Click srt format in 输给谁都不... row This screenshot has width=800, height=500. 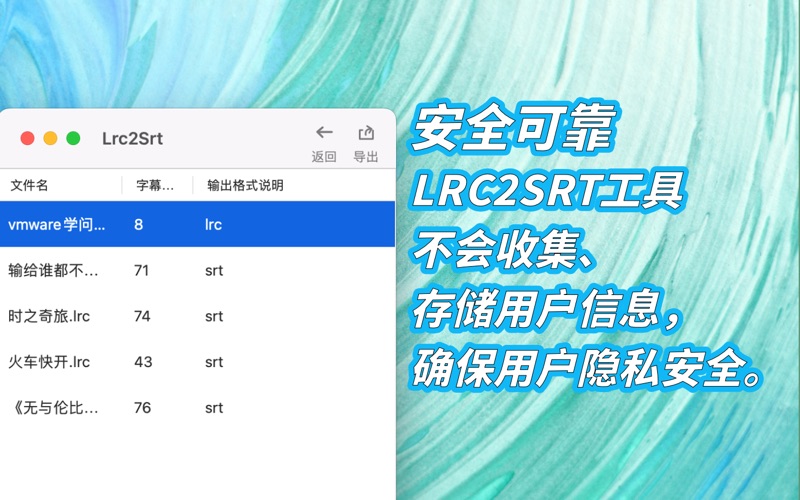(x=214, y=270)
